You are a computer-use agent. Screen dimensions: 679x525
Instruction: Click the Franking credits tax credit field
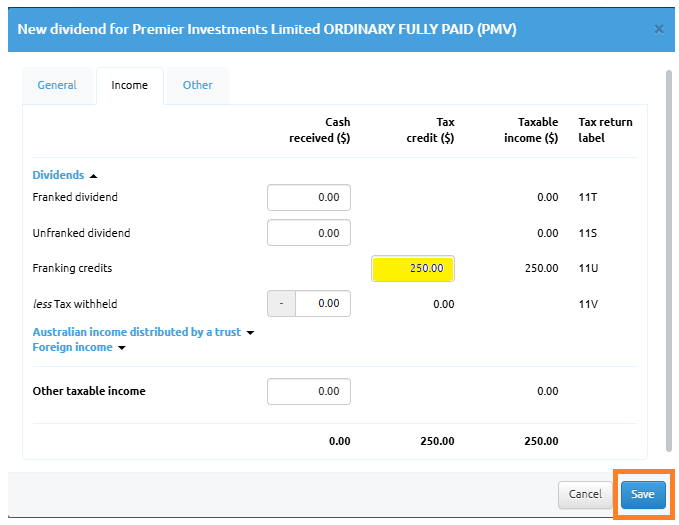[413, 269]
